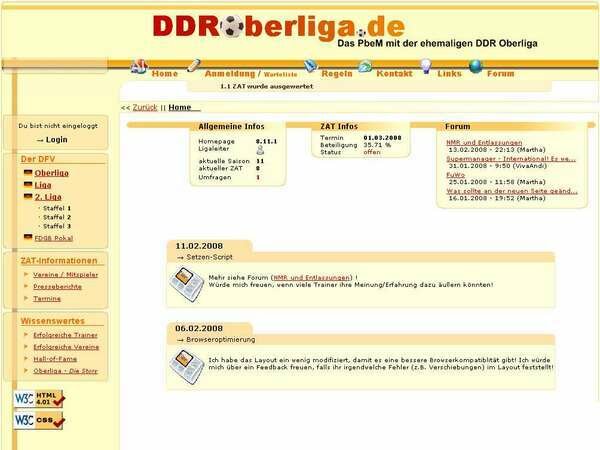The image size is (600, 450).
Task: Click the Home navigation icon
Action: click(x=139, y=67)
